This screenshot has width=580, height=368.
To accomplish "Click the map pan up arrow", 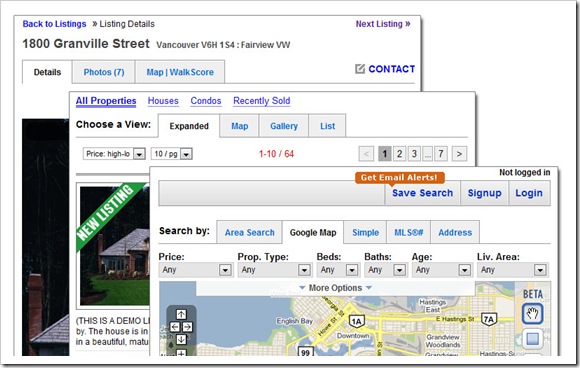I will [181, 314].
